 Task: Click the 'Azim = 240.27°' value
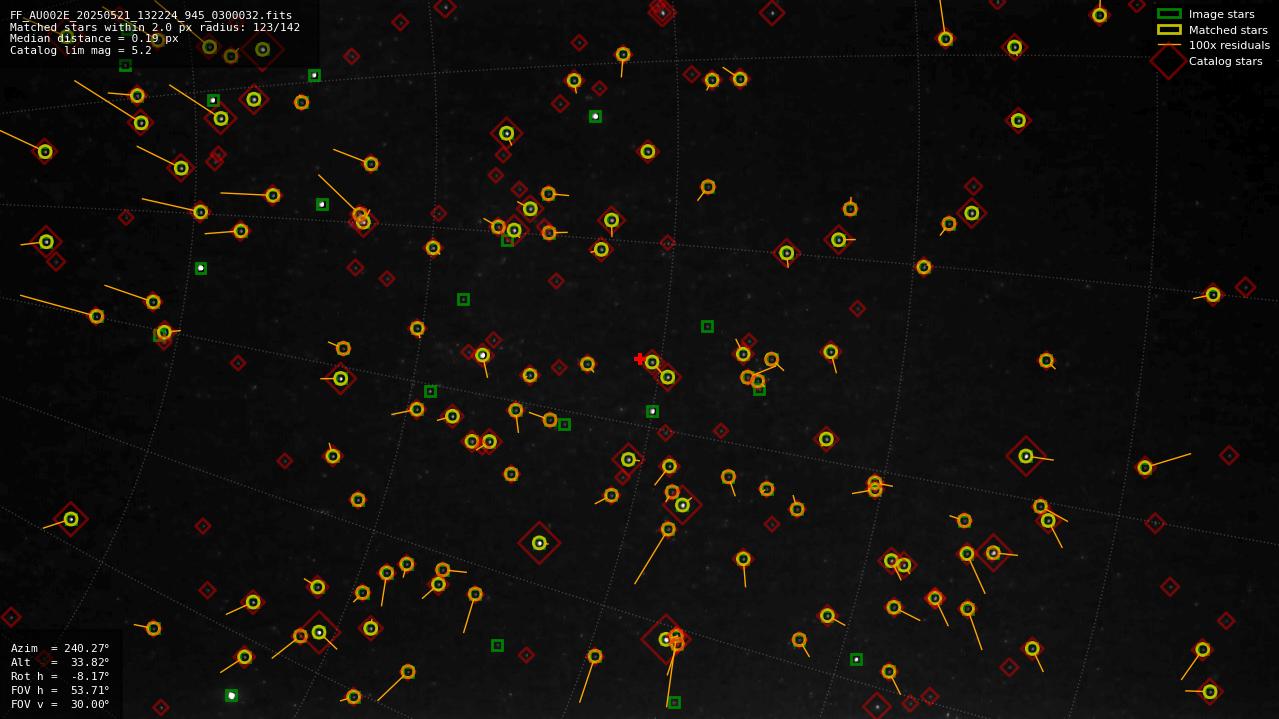pos(60,648)
